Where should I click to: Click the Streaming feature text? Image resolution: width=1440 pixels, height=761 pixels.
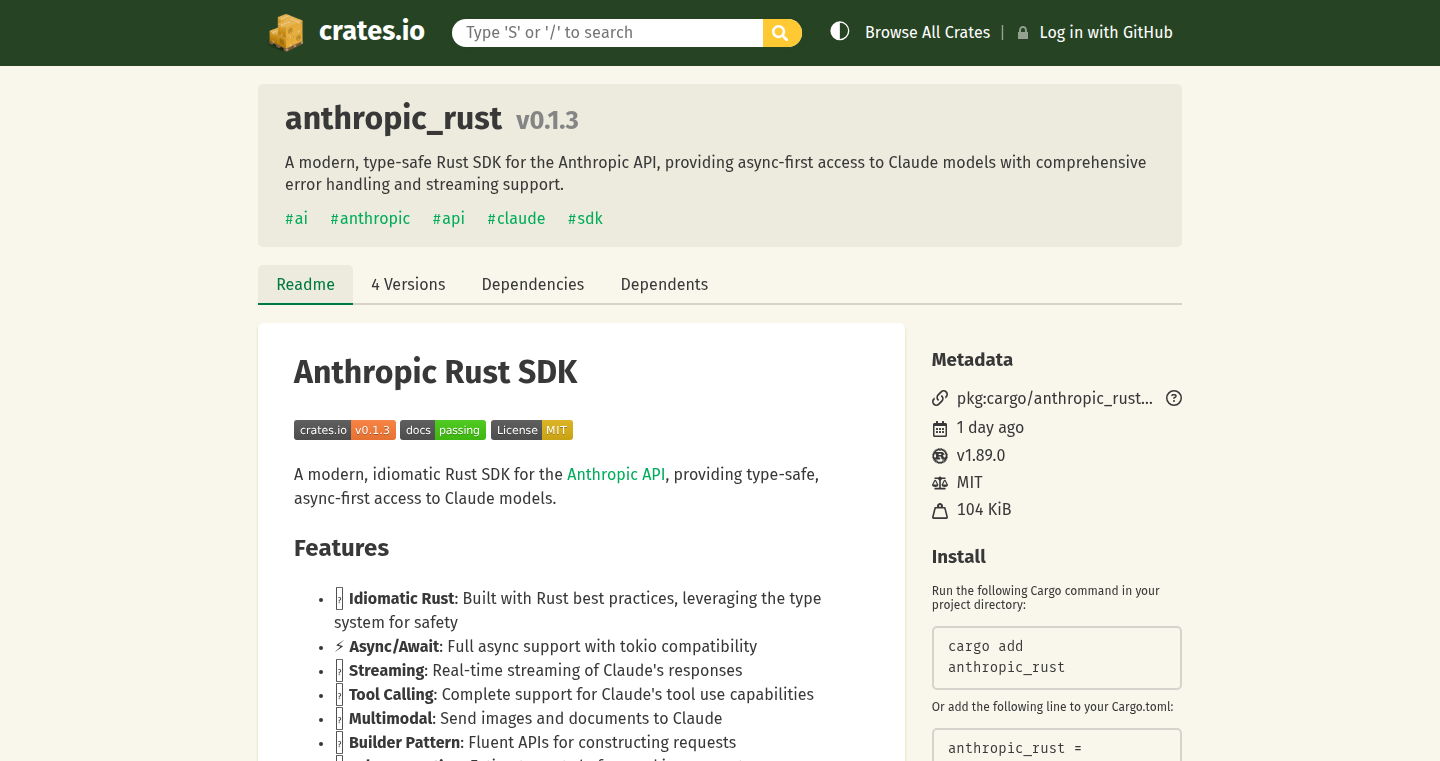click(386, 670)
